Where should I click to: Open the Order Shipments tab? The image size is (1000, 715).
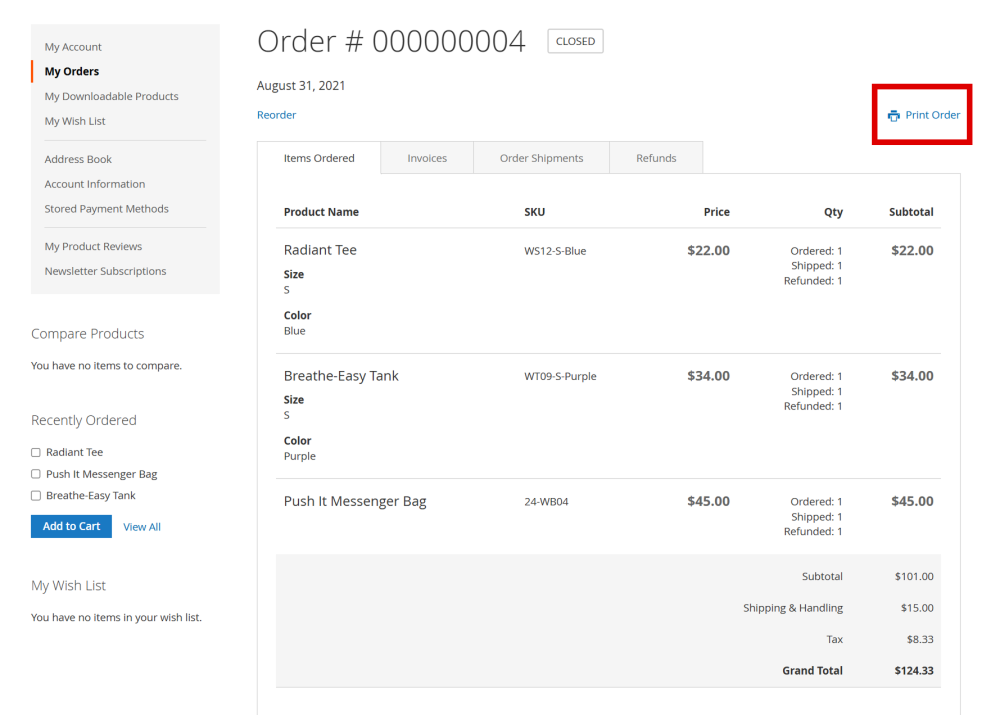coord(541,158)
